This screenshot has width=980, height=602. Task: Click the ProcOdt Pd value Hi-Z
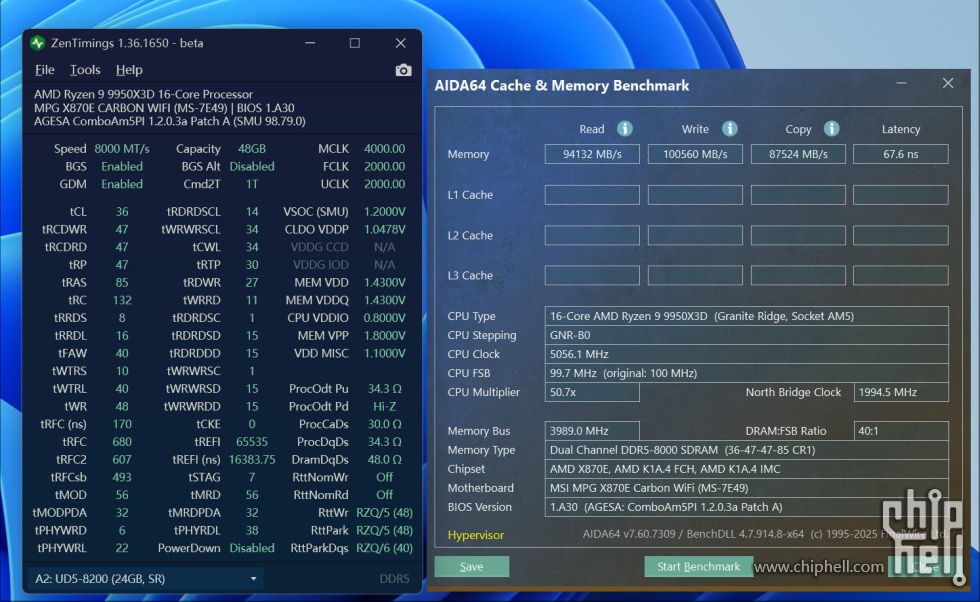point(384,406)
